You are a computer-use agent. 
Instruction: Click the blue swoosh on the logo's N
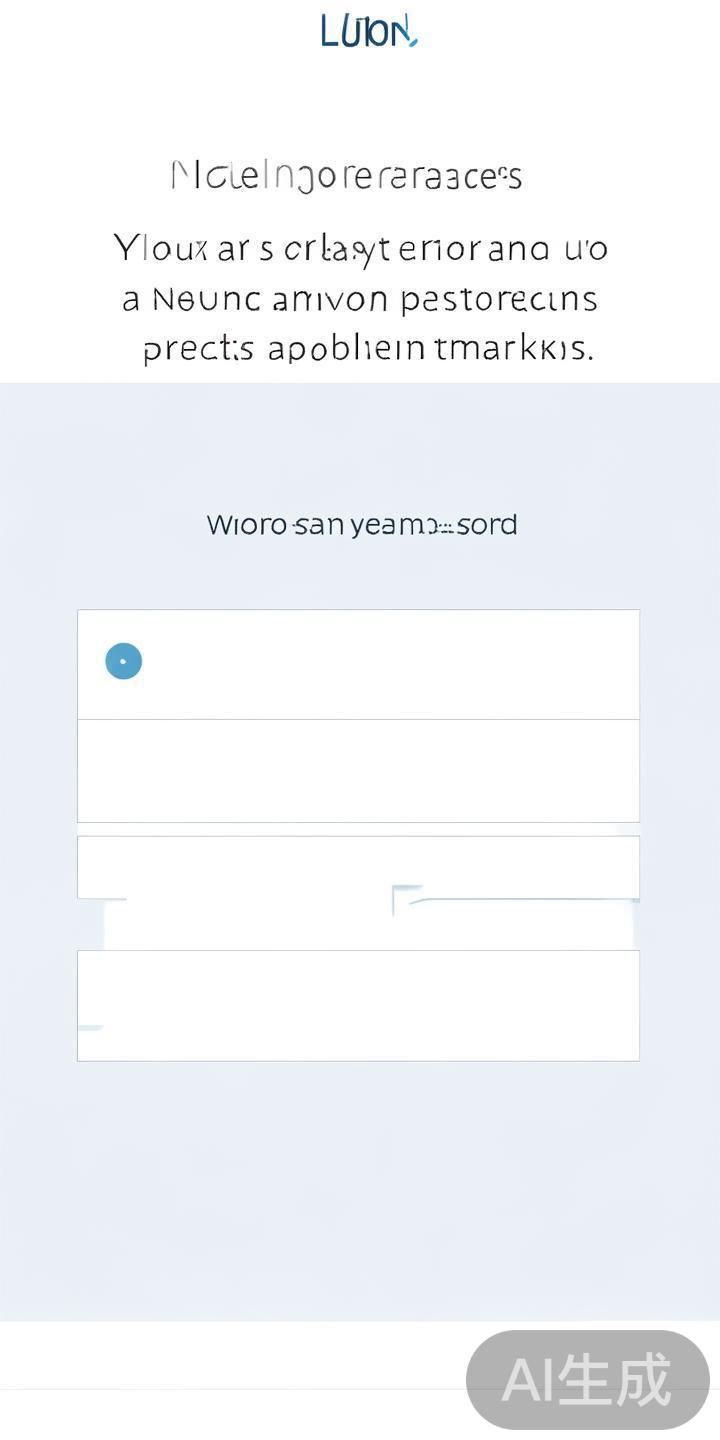tap(410, 40)
